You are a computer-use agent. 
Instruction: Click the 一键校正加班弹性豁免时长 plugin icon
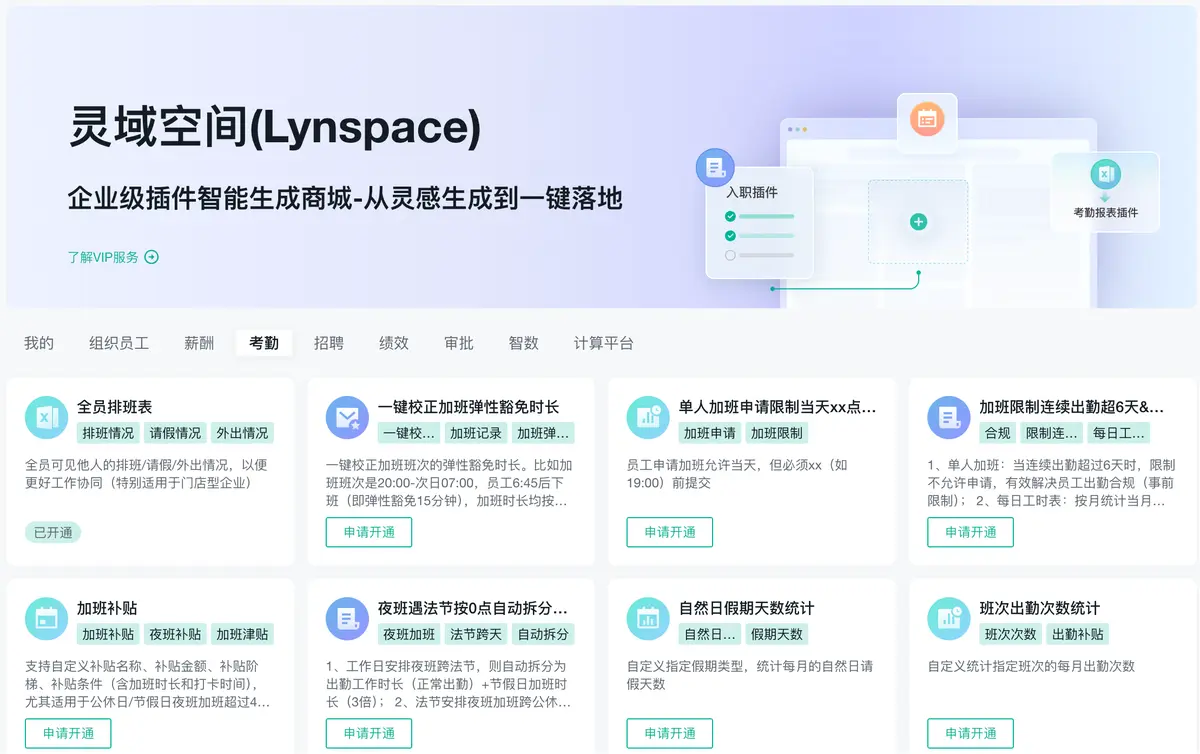point(347,417)
